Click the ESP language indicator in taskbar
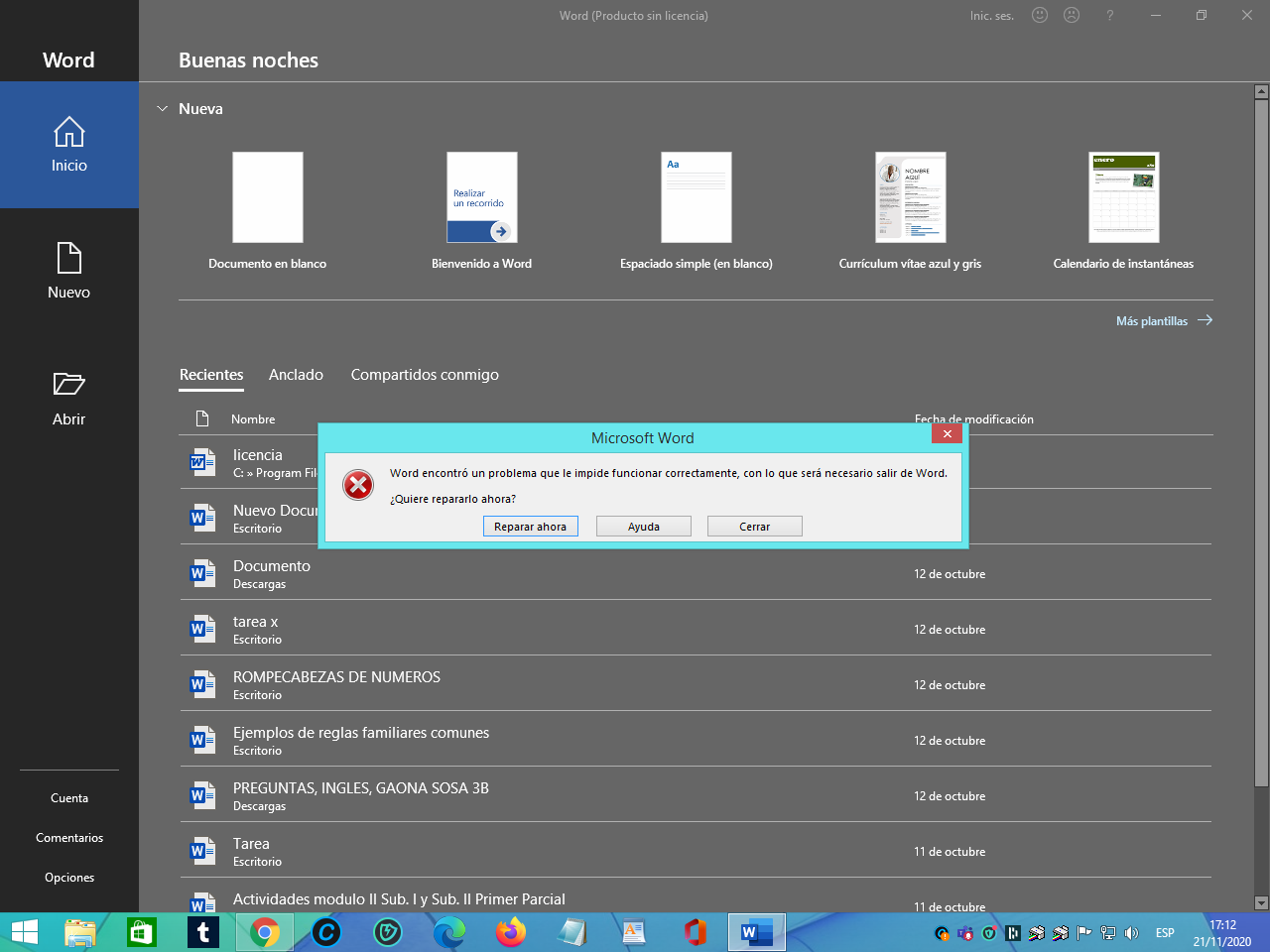 pos(1165,933)
